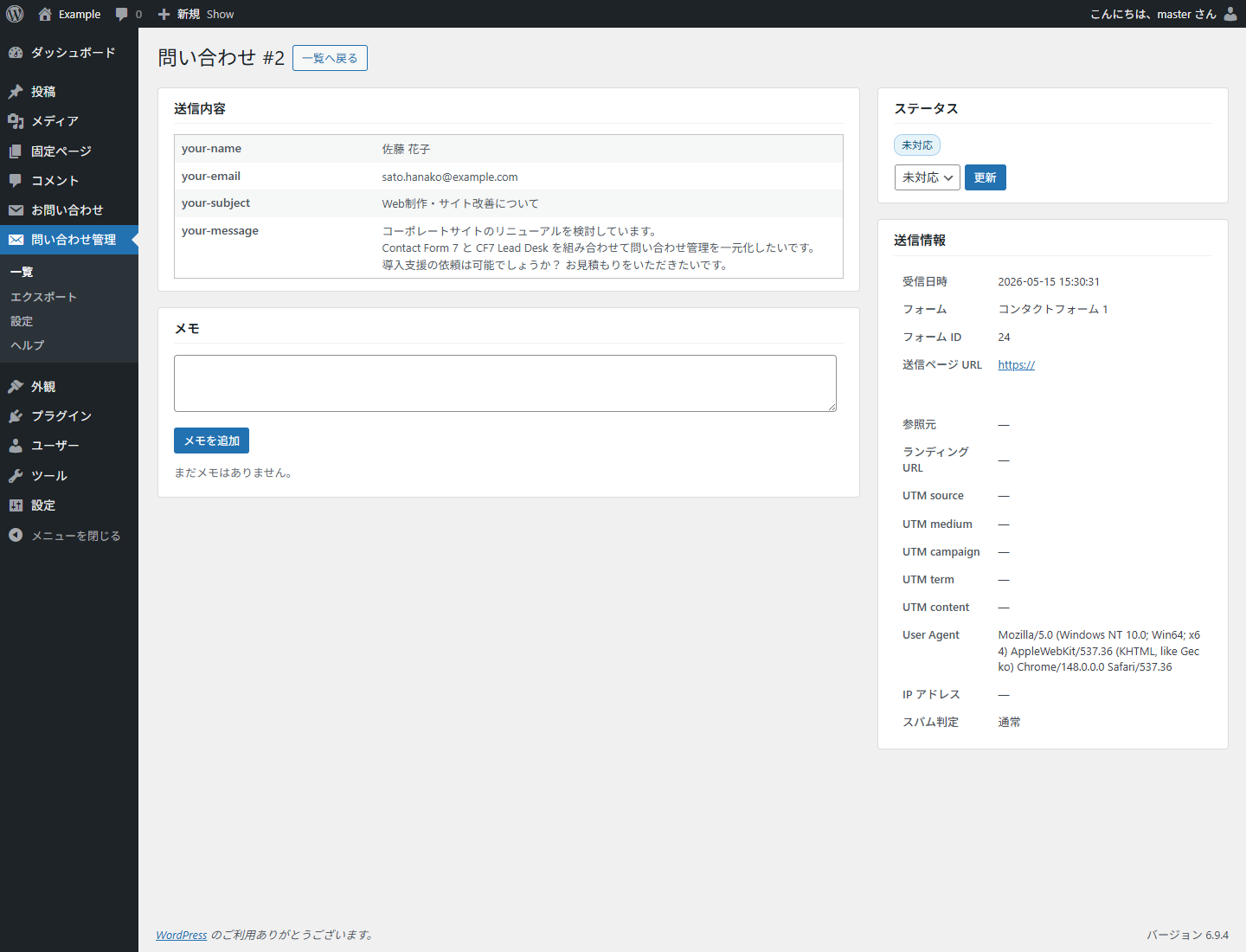Open the エクスポート submenu item
This screenshot has height=952, width=1246.
pyautogui.click(x=43, y=297)
